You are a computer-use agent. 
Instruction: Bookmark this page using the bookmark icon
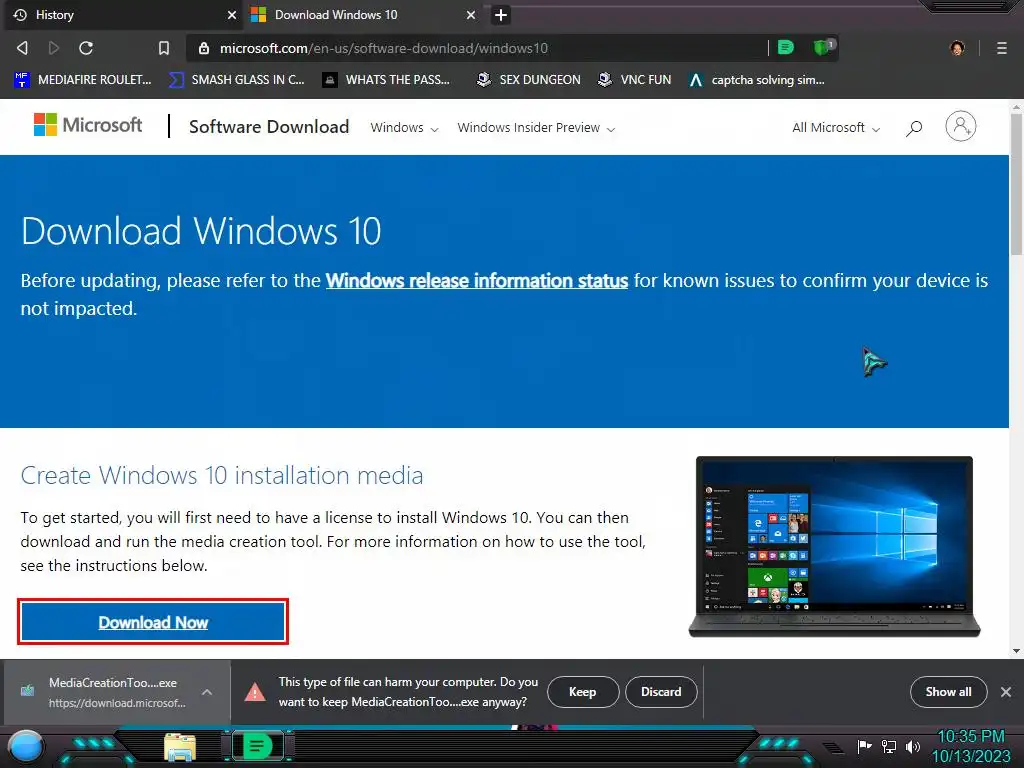pos(164,48)
